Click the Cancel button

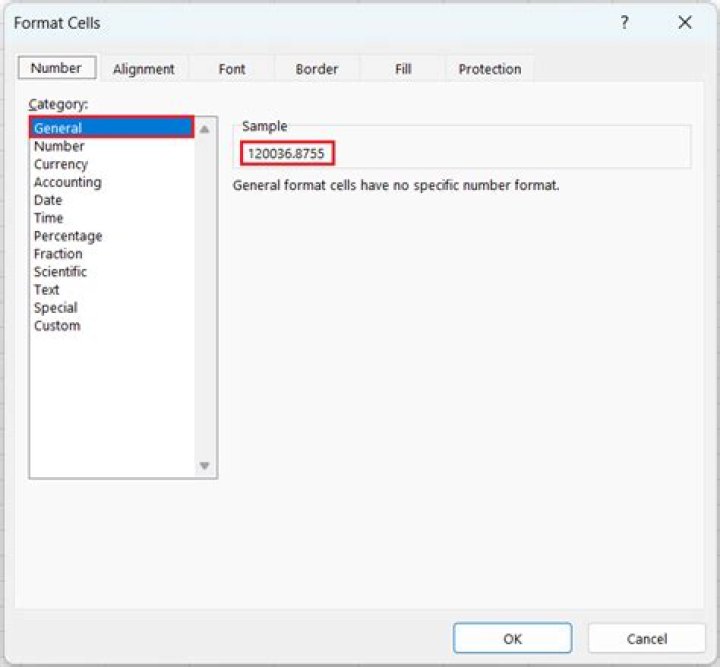pos(647,638)
